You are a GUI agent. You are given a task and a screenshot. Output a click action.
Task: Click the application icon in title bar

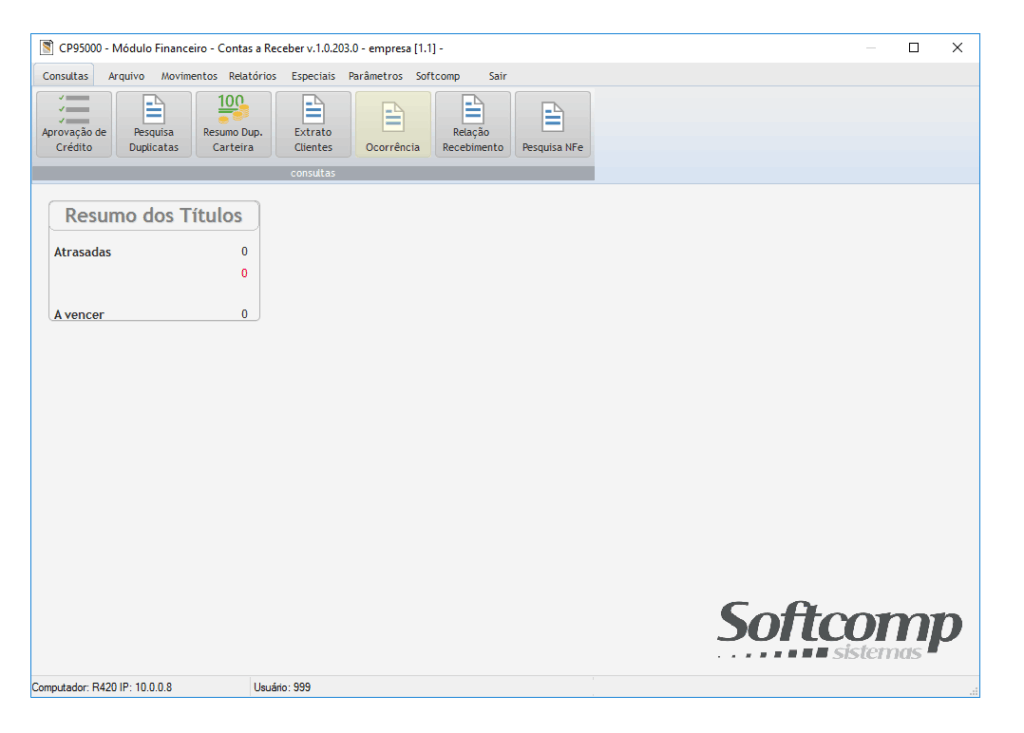click(46, 48)
